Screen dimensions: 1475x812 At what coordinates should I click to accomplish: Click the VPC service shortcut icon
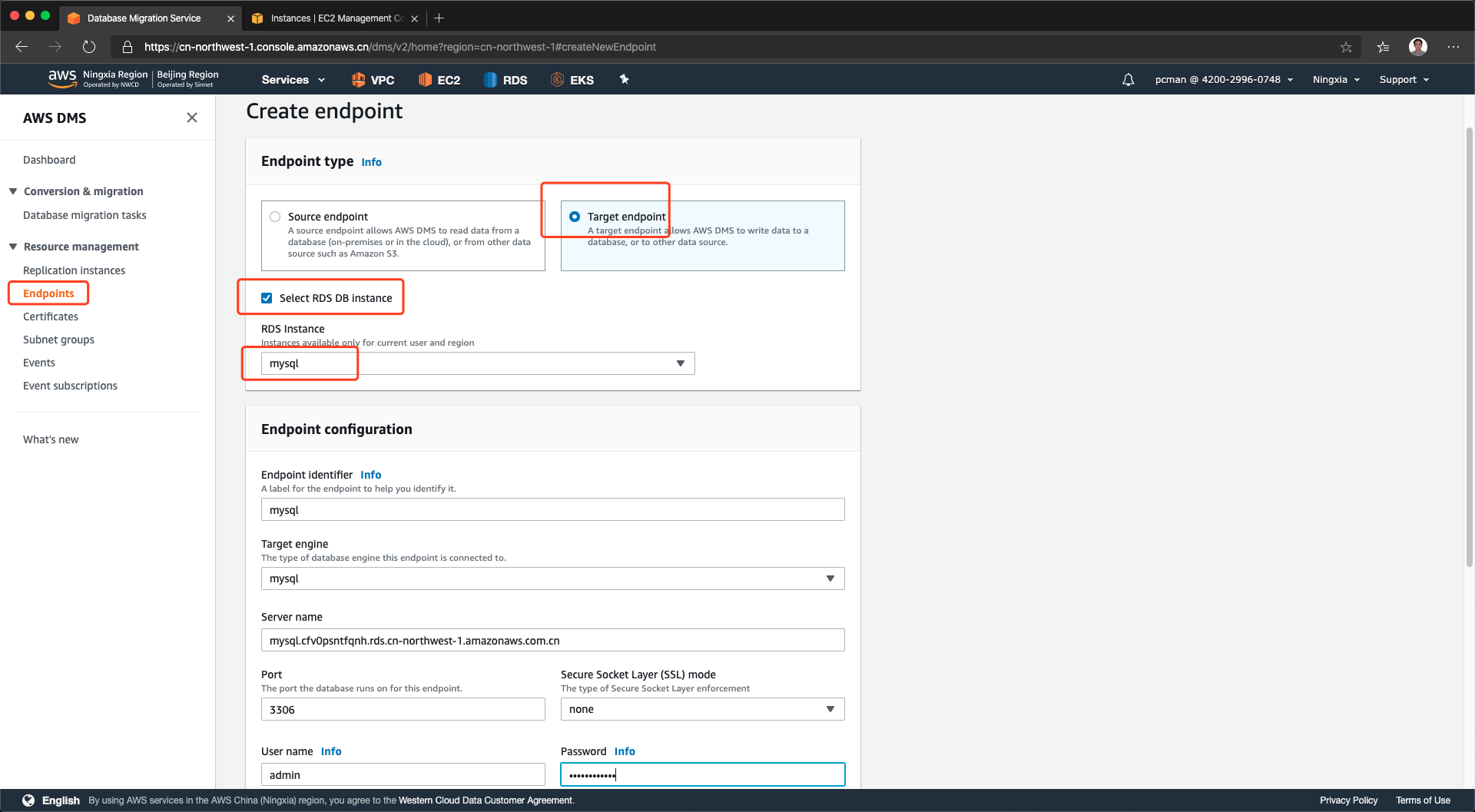(358, 80)
